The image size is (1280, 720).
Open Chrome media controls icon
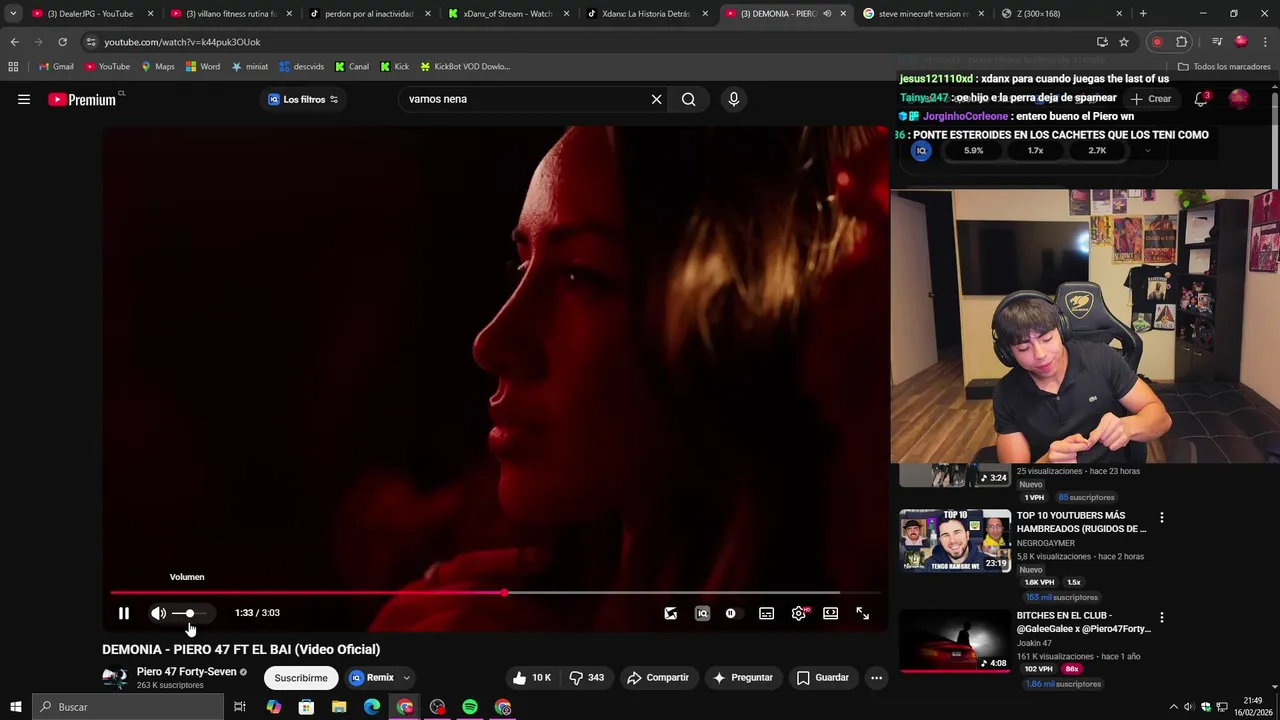click(1217, 42)
